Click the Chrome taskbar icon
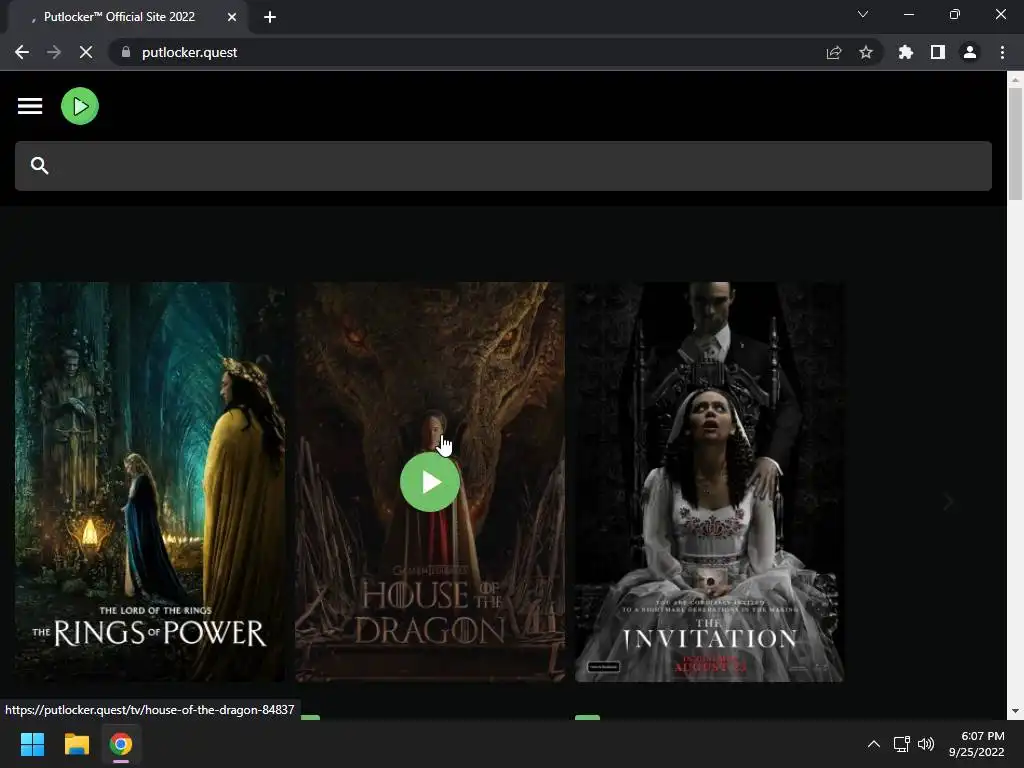This screenshot has width=1024, height=768. [121, 744]
